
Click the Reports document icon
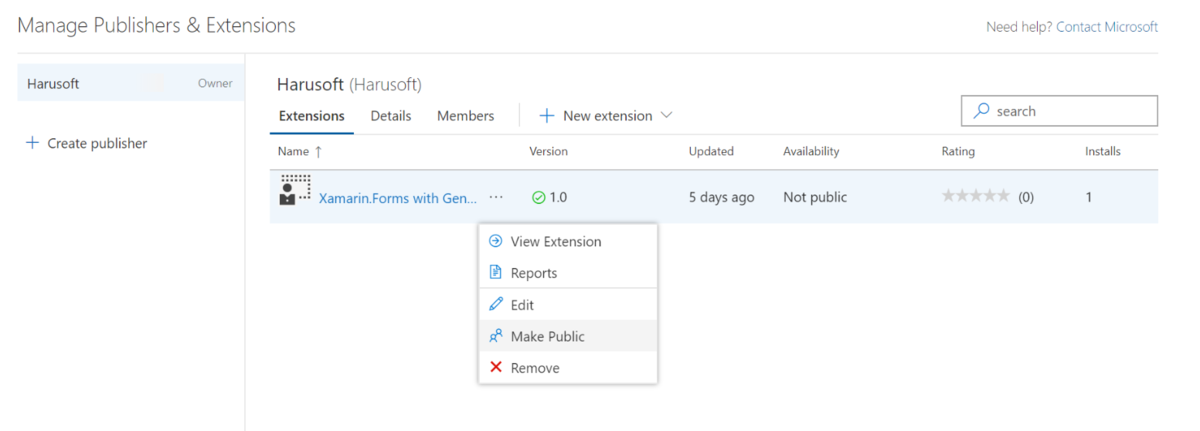[495, 273]
